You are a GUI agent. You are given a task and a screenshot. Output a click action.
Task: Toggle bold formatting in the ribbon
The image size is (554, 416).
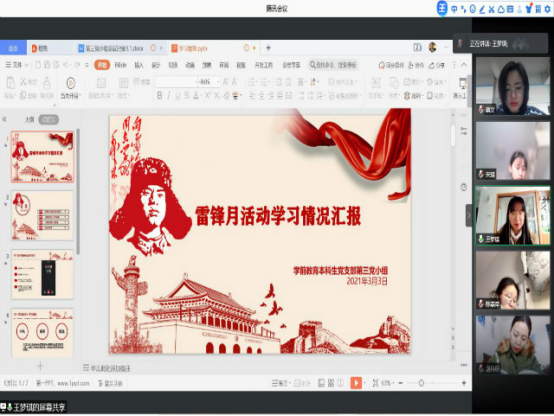coord(160,95)
